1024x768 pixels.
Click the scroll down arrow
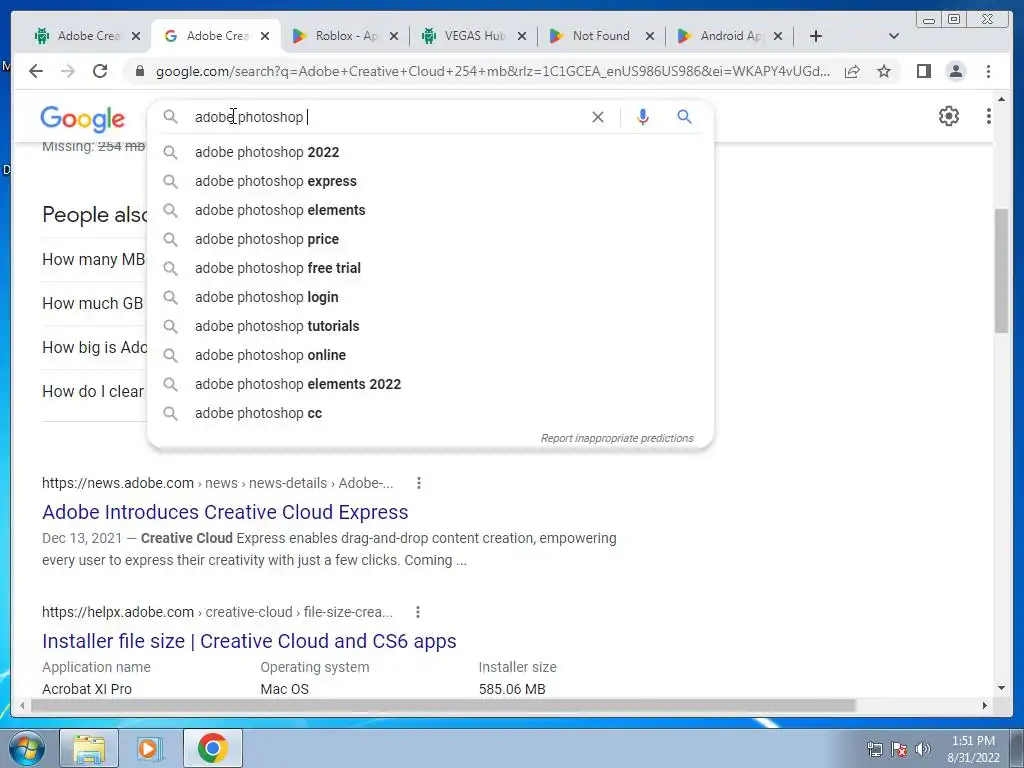(1001, 688)
